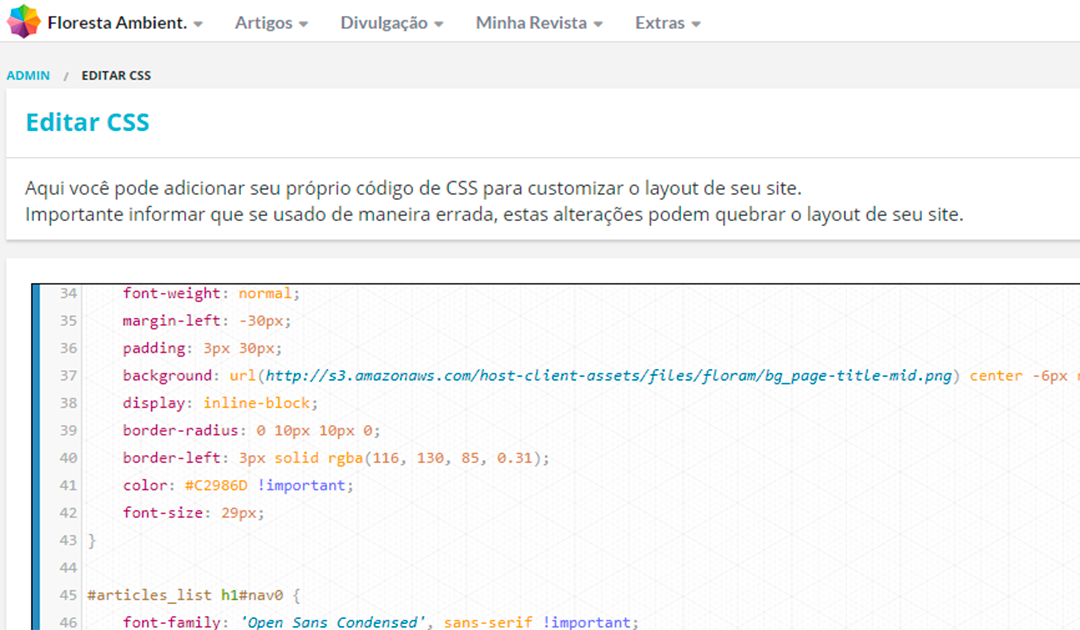
Task: Click the #articles_list h1#nav0 selector
Action: [x=185, y=596]
